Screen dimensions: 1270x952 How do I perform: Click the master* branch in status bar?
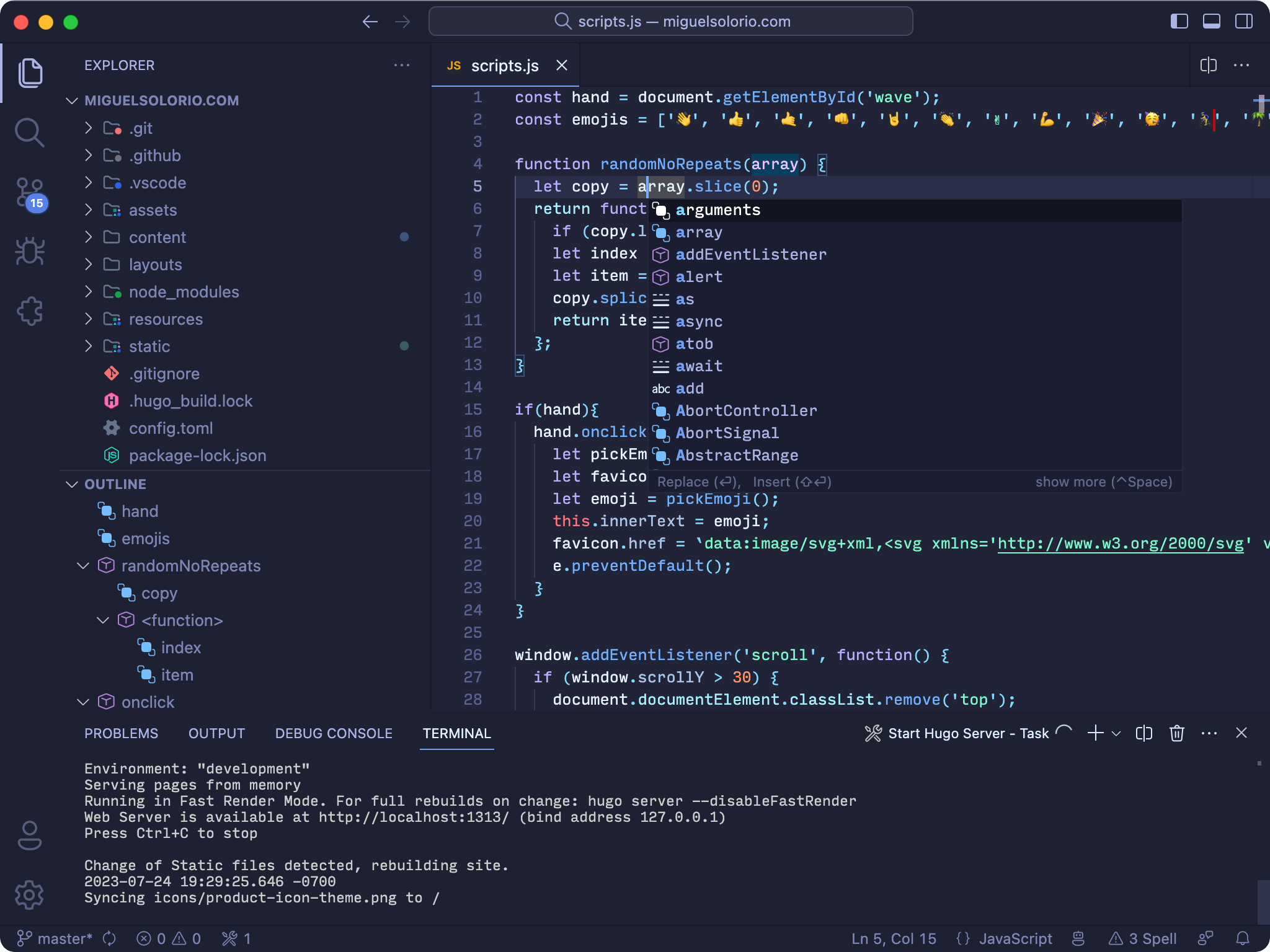[55, 938]
